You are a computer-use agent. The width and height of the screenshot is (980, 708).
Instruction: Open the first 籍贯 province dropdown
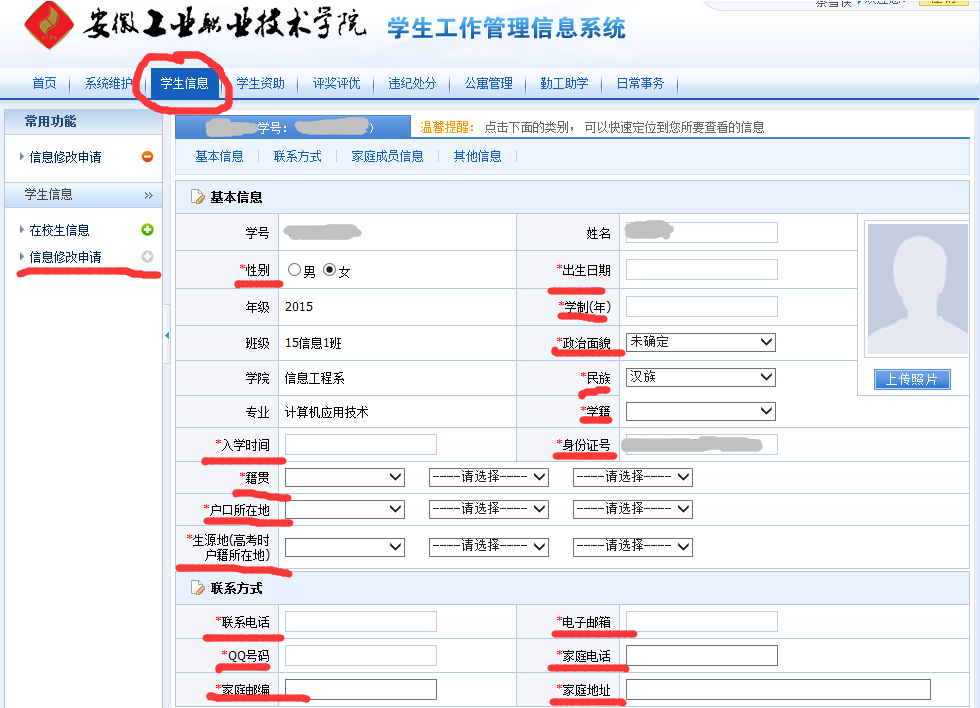pyautogui.click(x=344, y=478)
